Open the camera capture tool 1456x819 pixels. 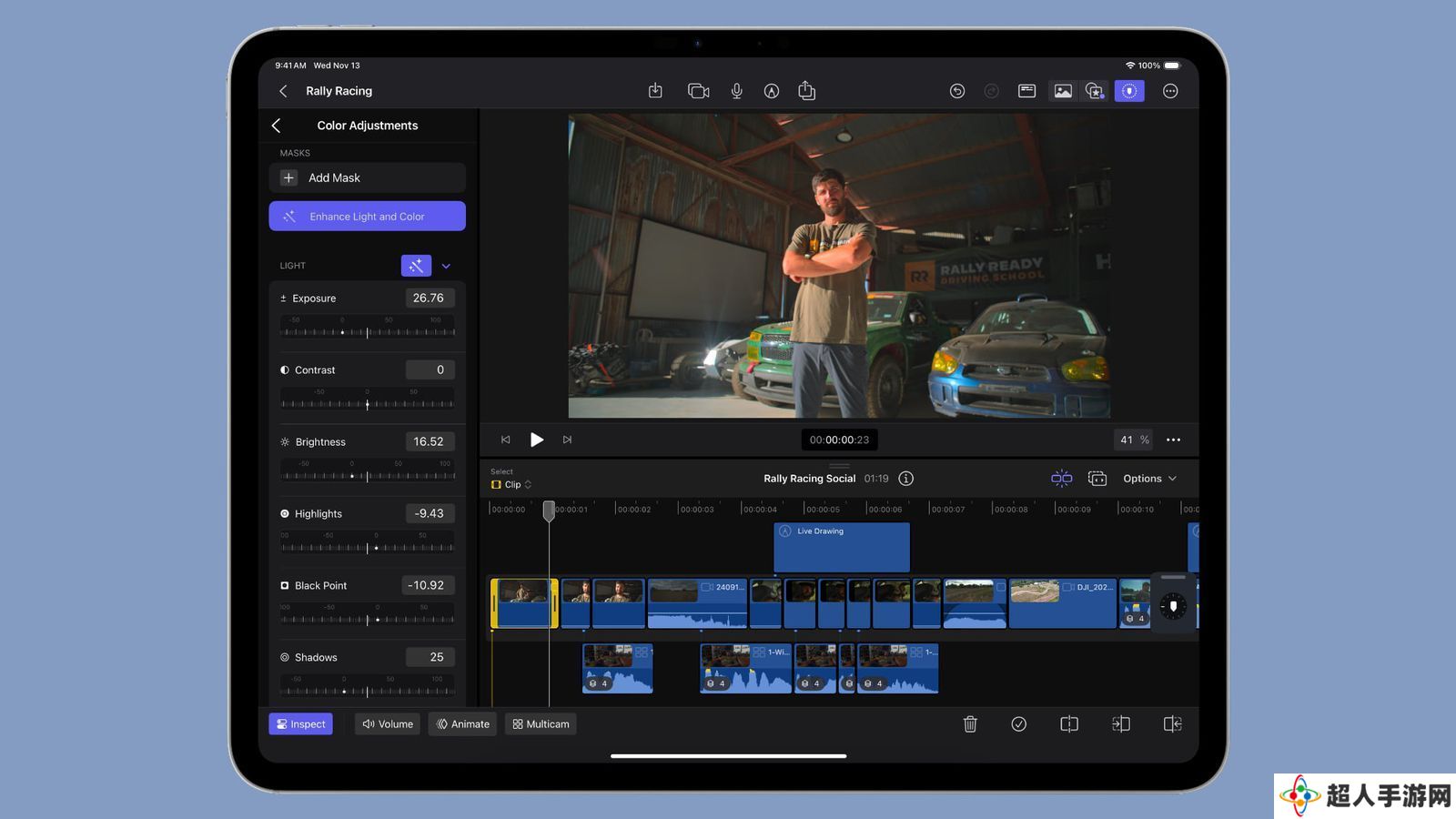[x=698, y=91]
